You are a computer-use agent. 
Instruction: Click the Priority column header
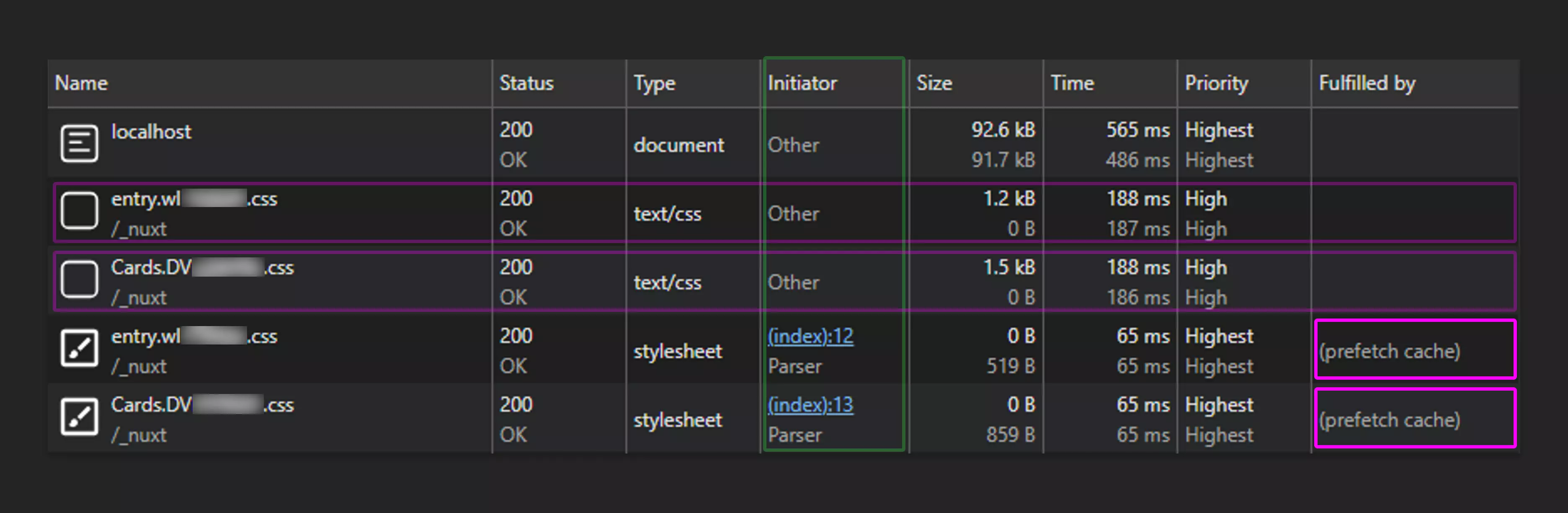[x=1216, y=83]
